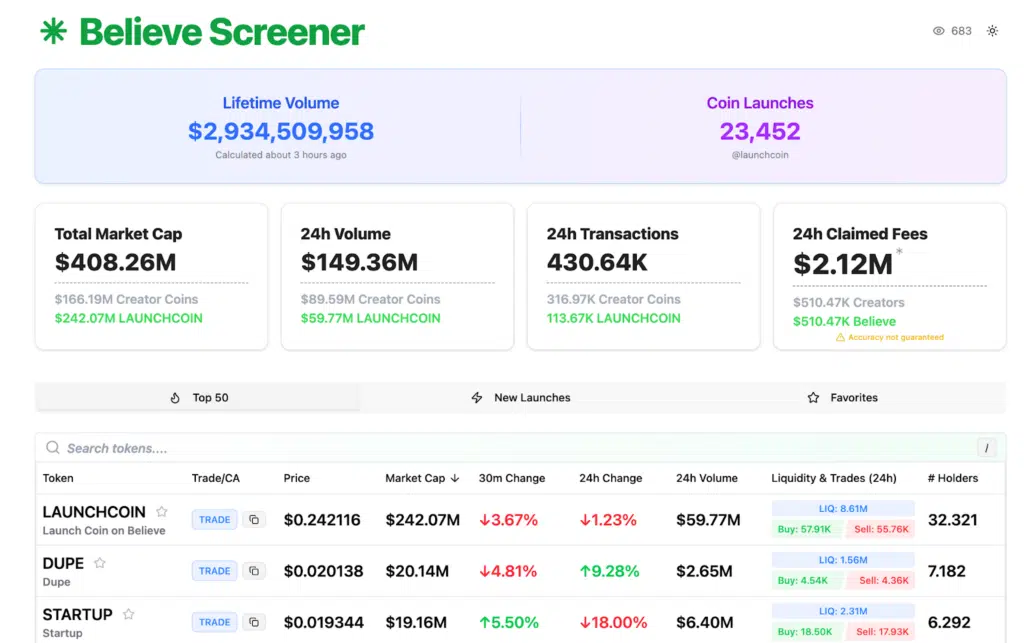1024x643 pixels.
Task: Click the eye viewers count icon
Action: pos(938,31)
